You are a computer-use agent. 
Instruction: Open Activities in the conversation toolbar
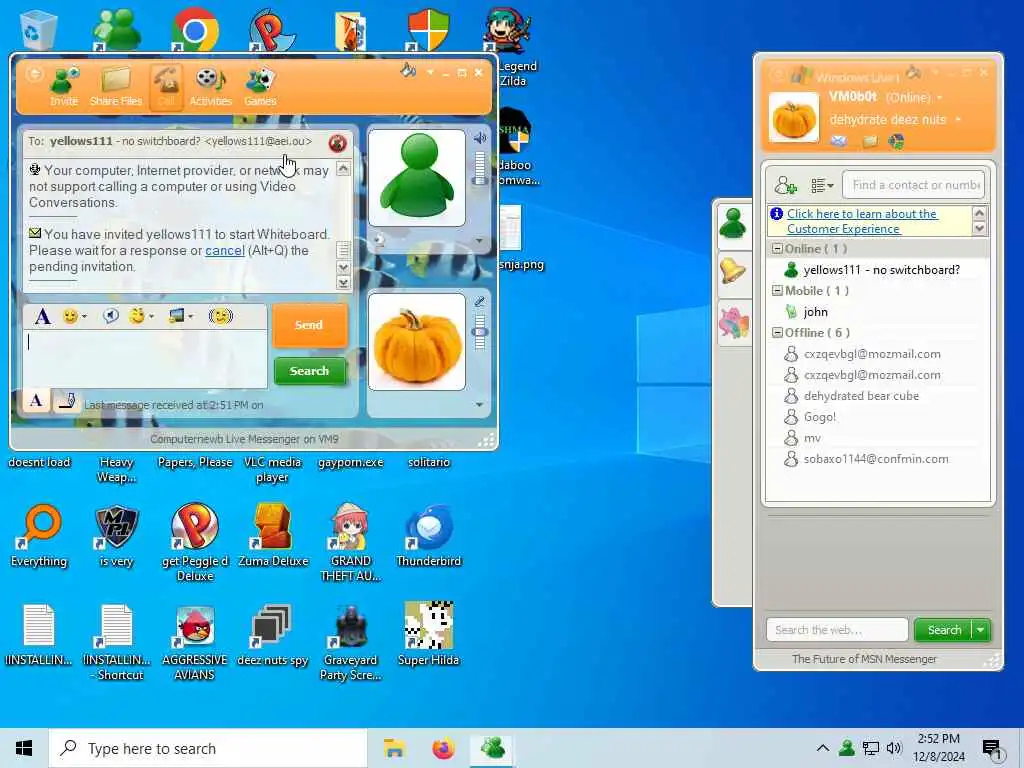(x=210, y=86)
